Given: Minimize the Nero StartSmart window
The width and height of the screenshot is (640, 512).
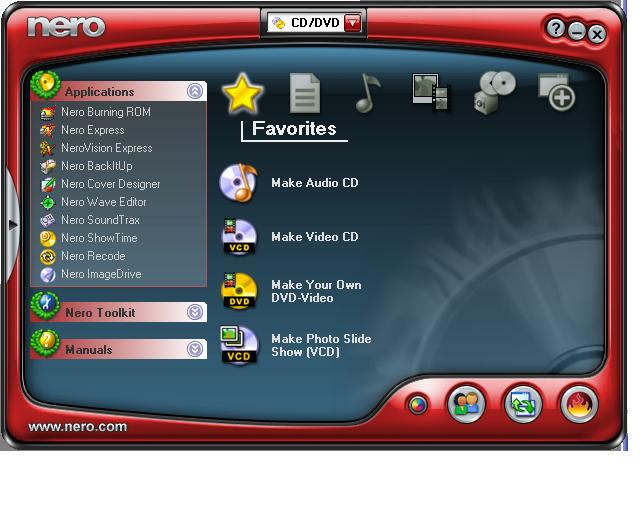Looking at the screenshot, I should click(577, 32).
